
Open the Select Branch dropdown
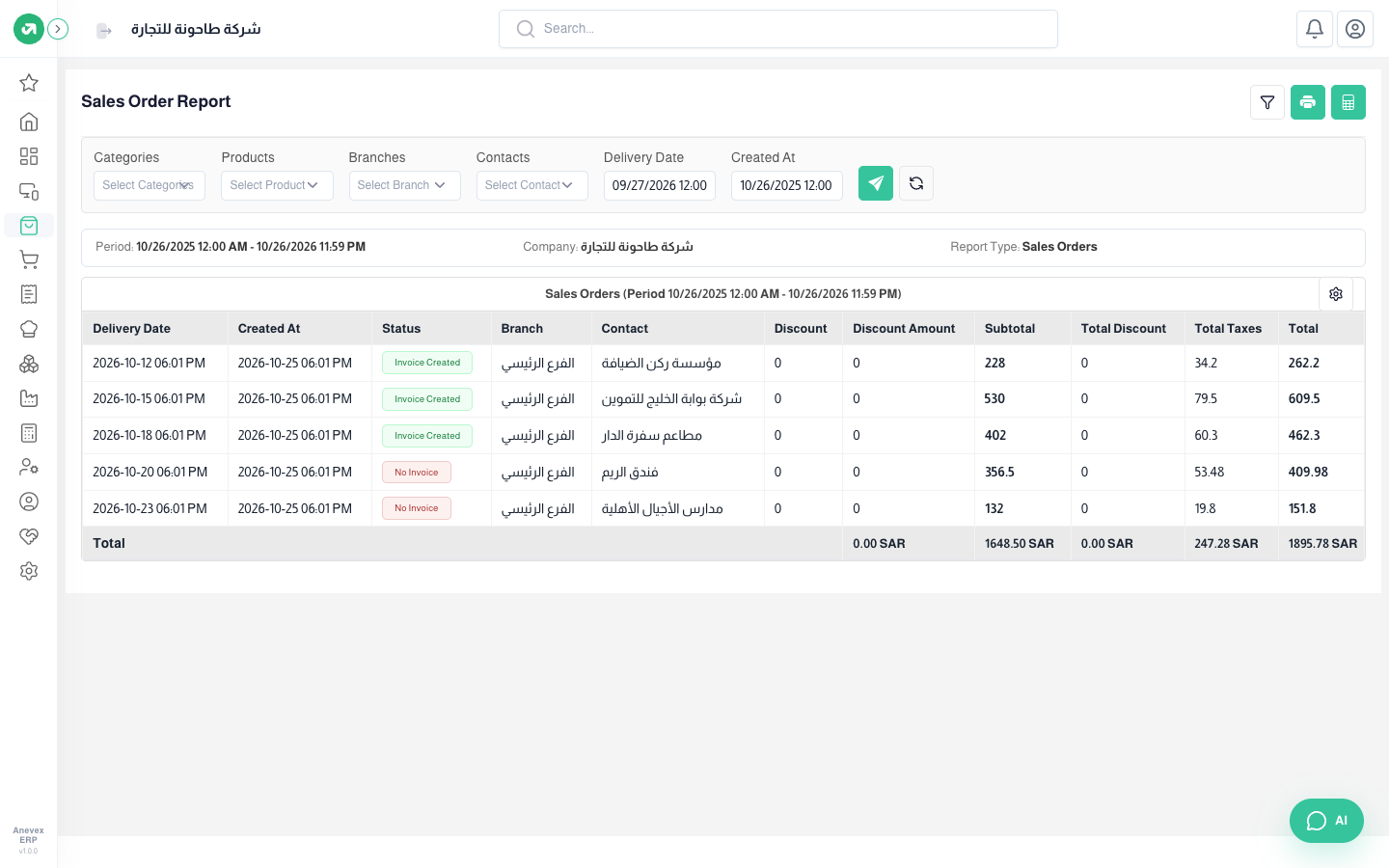(x=404, y=185)
